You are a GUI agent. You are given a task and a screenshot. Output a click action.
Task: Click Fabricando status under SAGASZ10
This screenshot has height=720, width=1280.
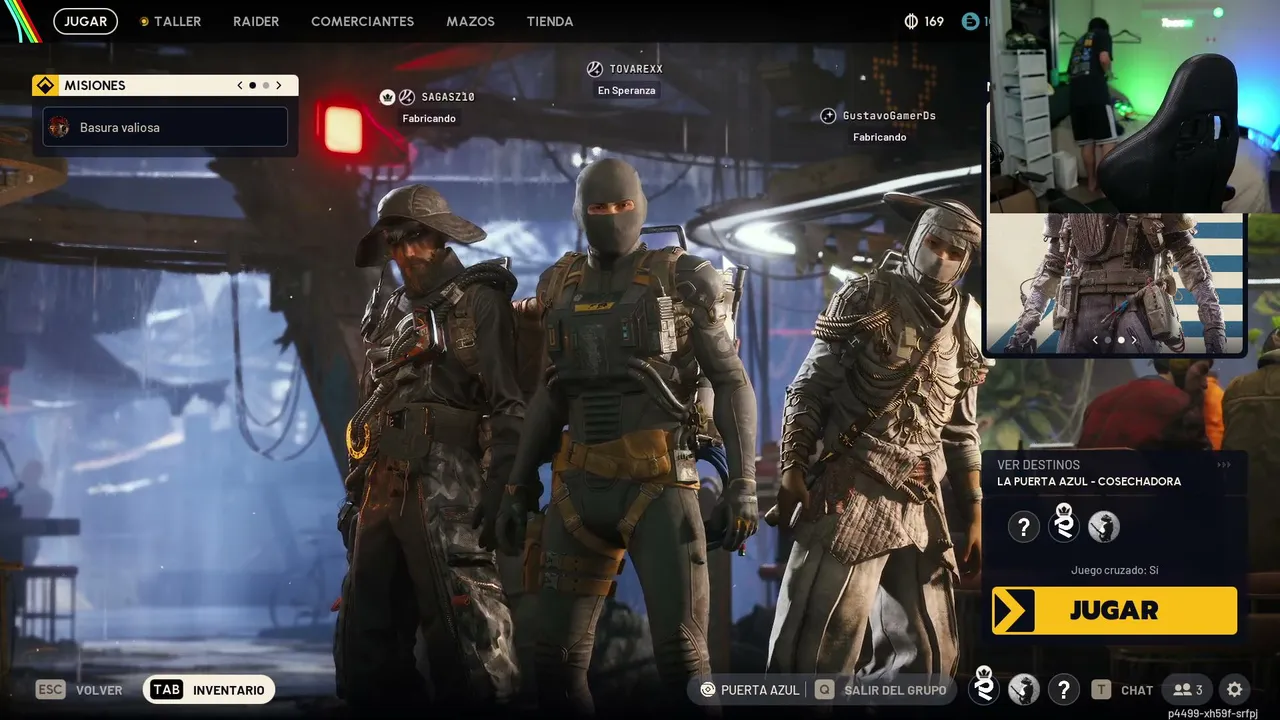click(429, 118)
